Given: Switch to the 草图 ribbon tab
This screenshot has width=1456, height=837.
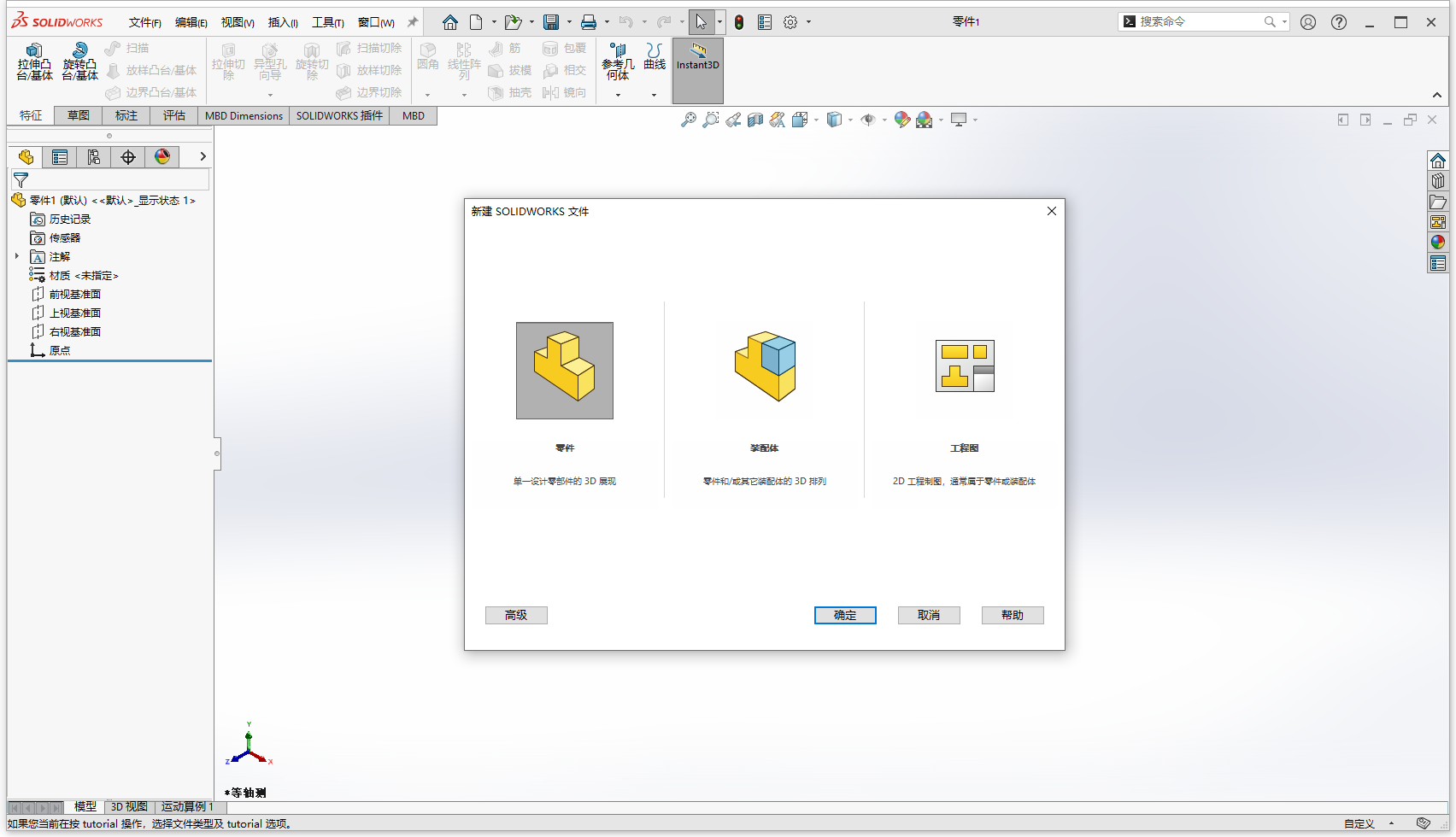Looking at the screenshot, I should coord(79,115).
